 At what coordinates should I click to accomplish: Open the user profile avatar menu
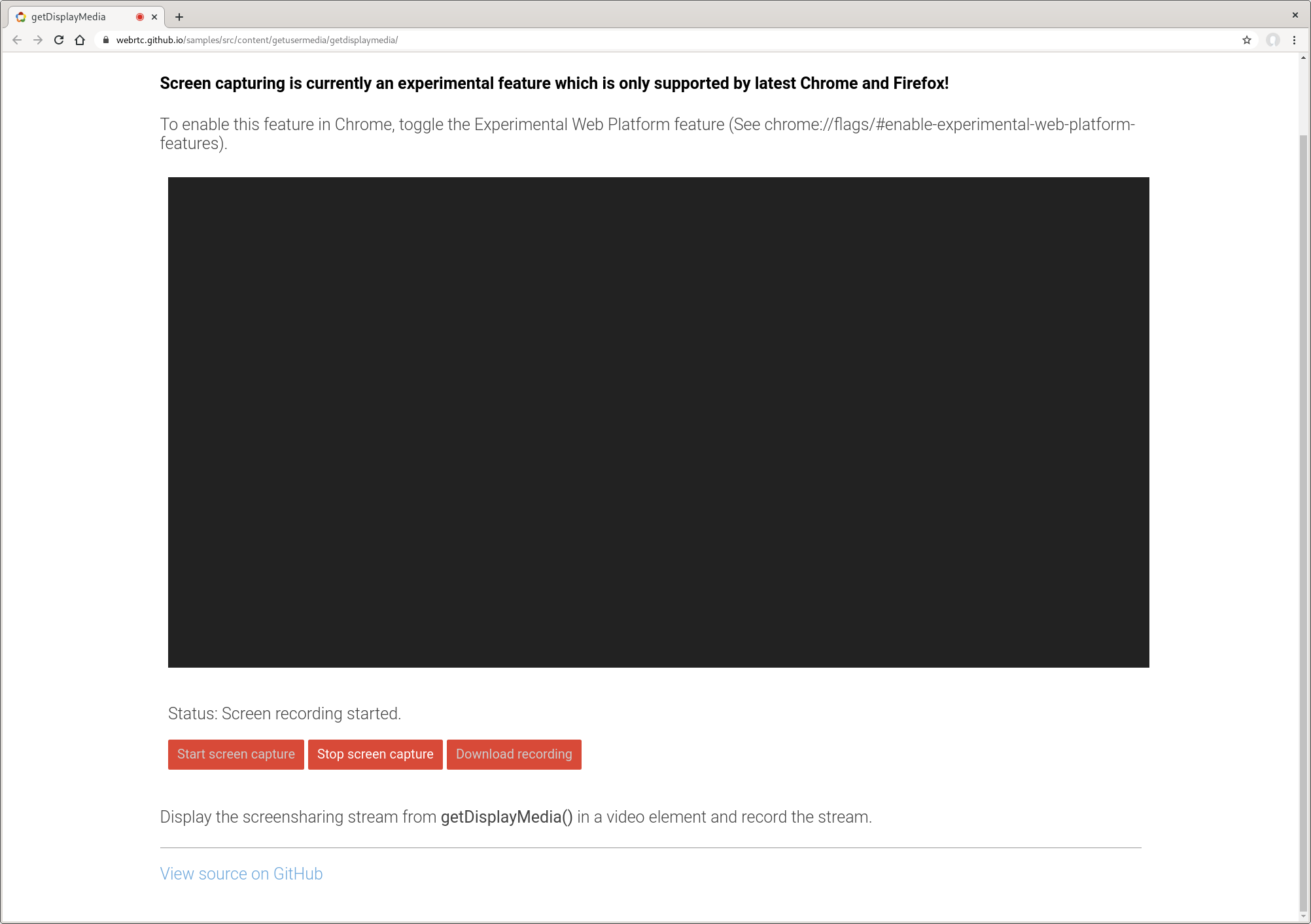pyautogui.click(x=1272, y=40)
